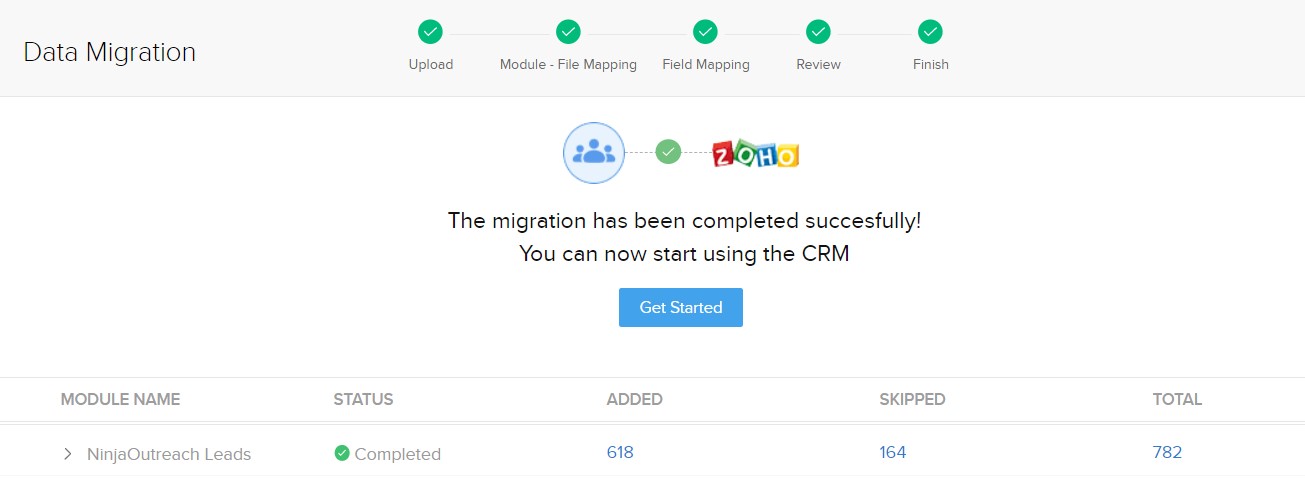Click the Upload step checkmark icon

(x=431, y=32)
